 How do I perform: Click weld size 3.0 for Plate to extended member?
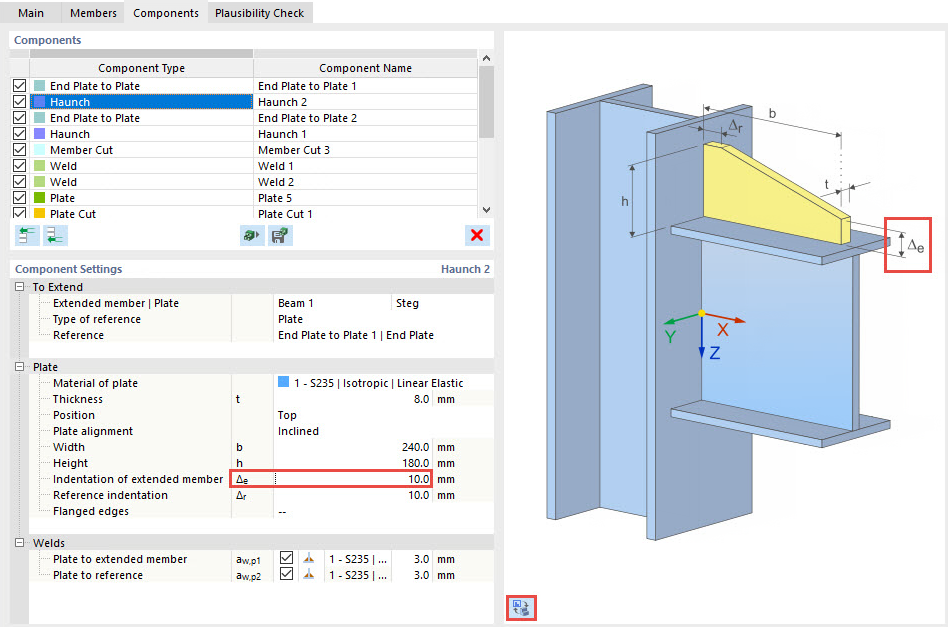point(412,559)
